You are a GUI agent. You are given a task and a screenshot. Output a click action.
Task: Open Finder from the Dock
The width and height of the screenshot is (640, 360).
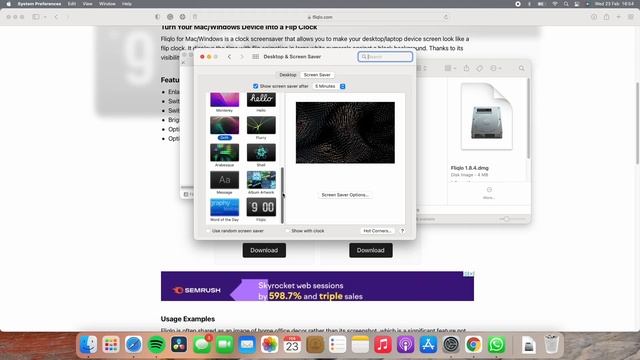pyautogui.click(x=88, y=345)
